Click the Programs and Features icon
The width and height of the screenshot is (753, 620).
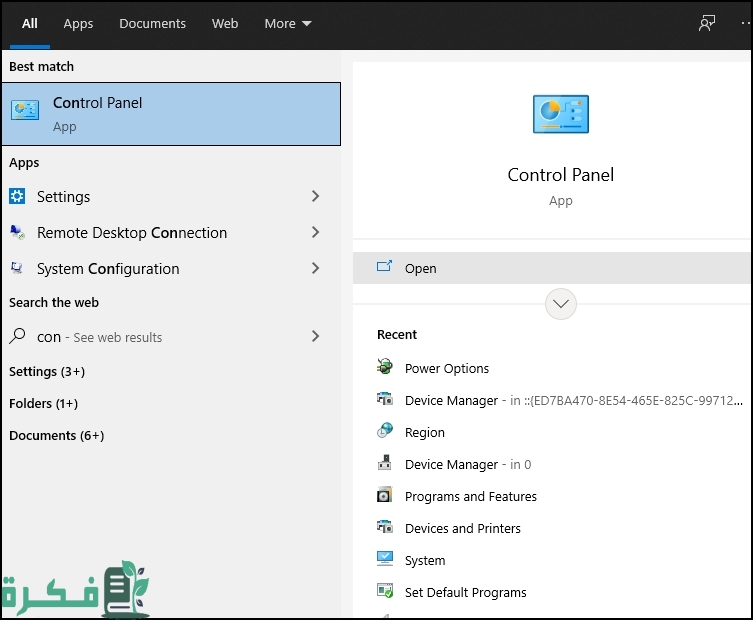[385, 496]
